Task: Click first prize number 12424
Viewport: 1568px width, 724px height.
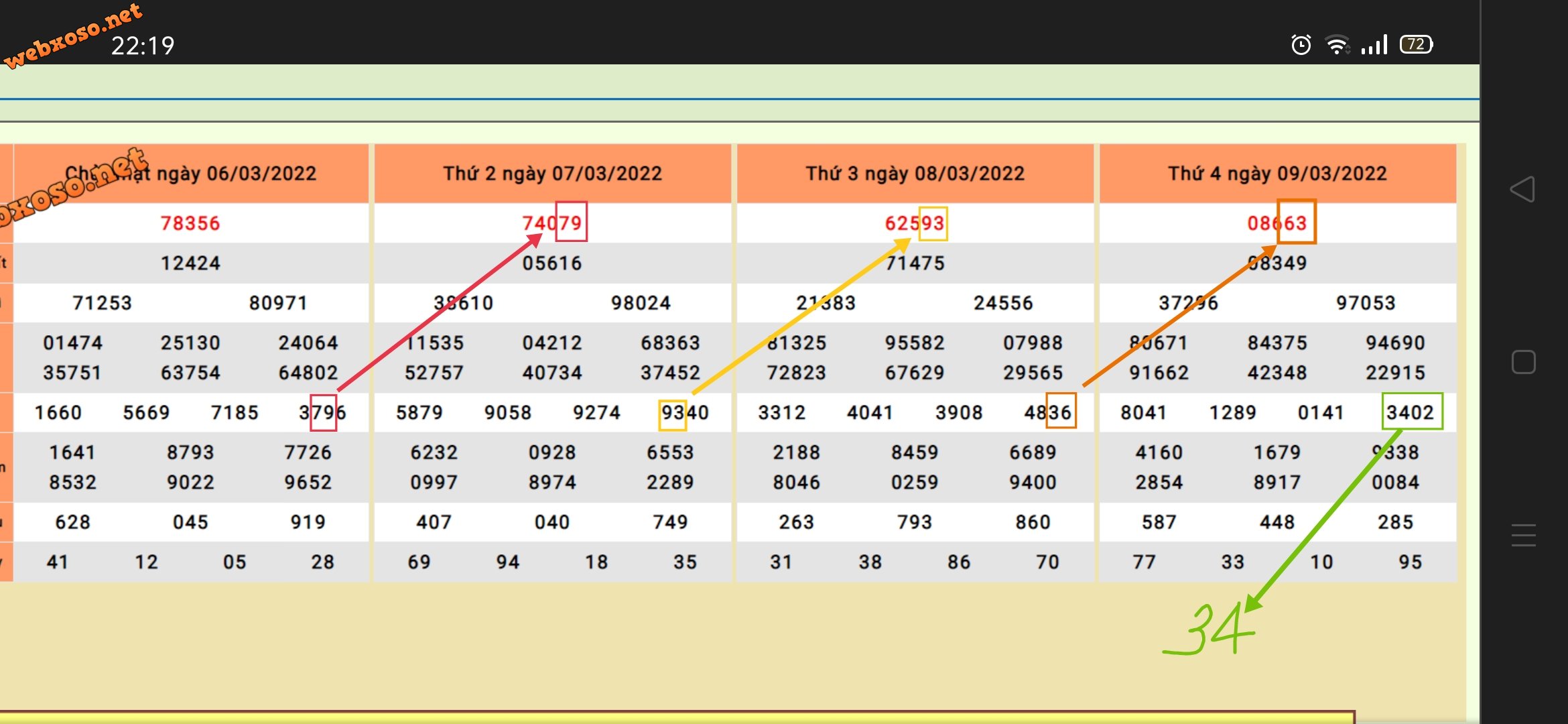Action: pyautogui.click(x=190, y=263)
